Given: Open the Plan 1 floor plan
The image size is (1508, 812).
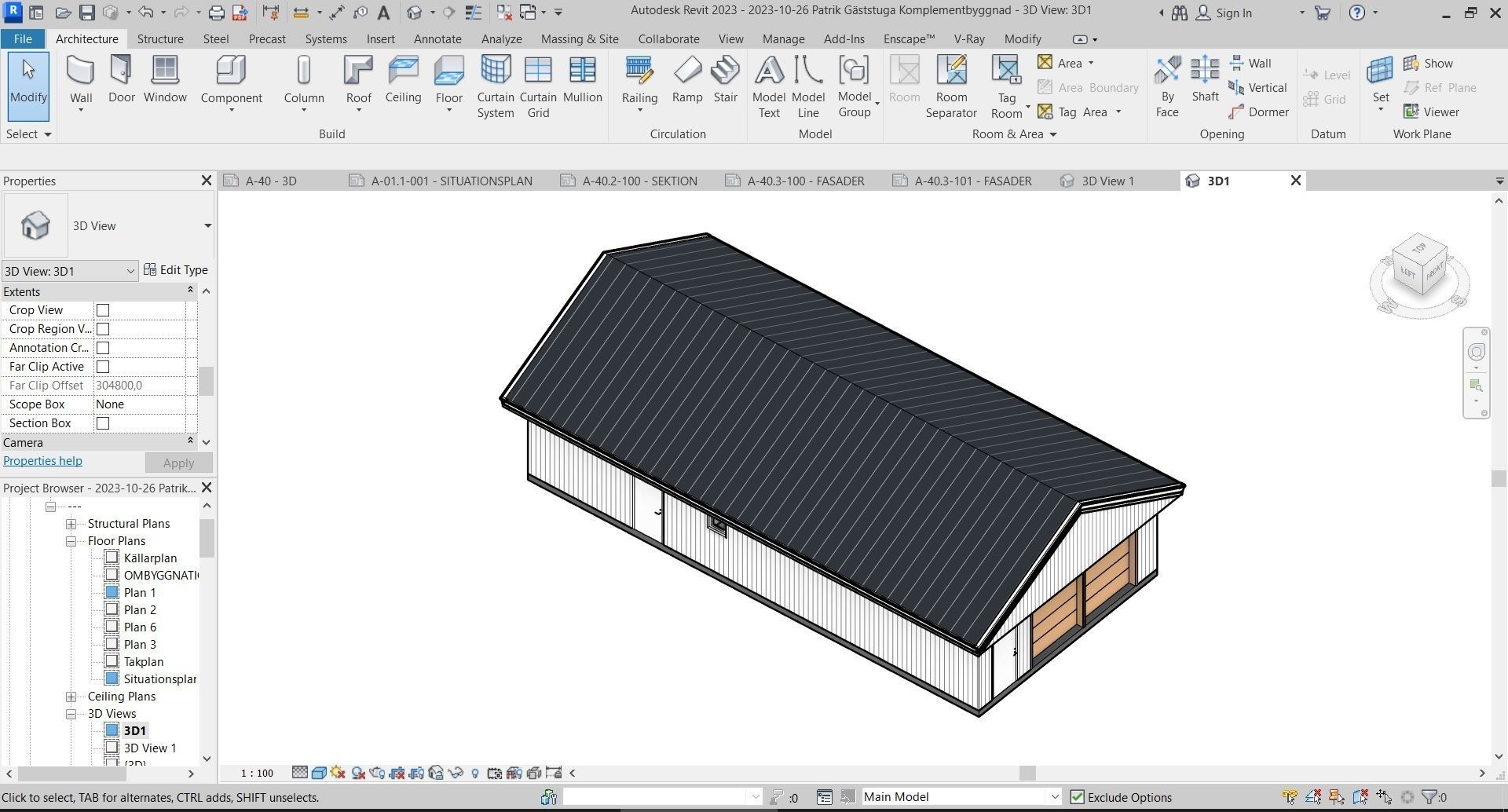Looking at the screenshot, I should click(x=140, y=593).
